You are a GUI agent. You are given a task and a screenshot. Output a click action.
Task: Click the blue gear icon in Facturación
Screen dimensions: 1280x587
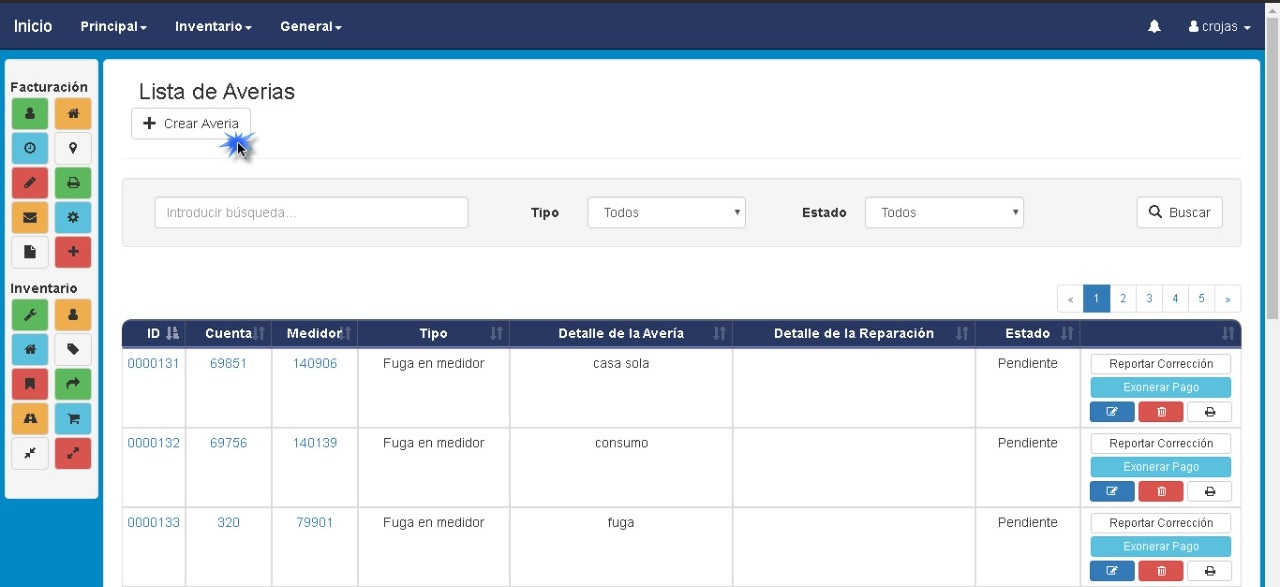pyautogui.click(x=73, y=217)
